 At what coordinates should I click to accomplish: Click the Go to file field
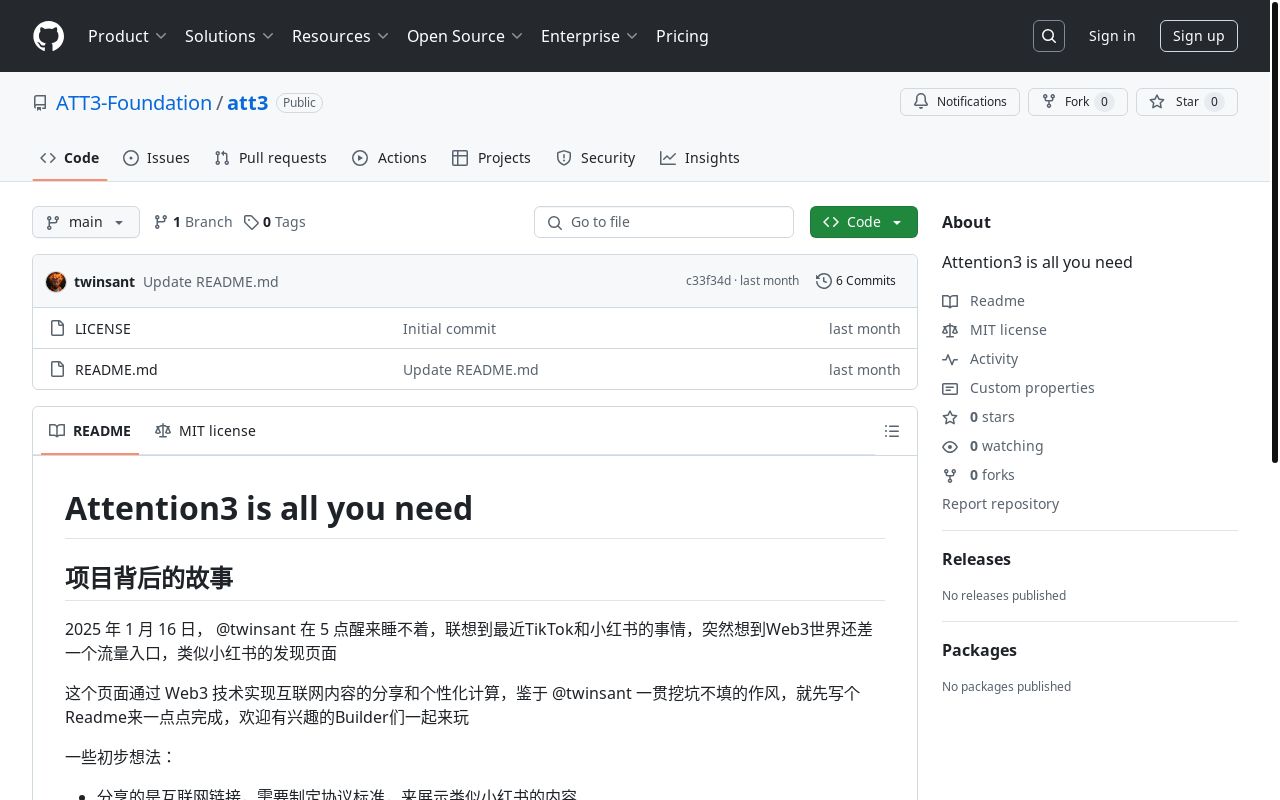click(664, 222)
